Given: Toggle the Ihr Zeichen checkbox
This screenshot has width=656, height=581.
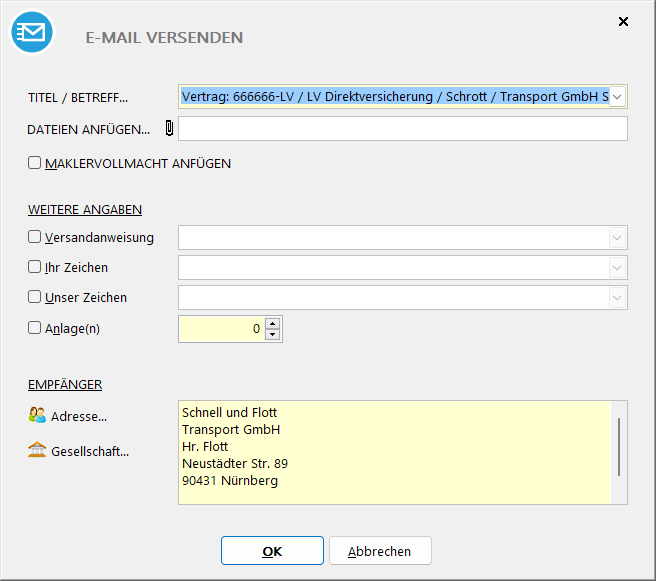Looking at the screenshot, I should click(35, 267).
